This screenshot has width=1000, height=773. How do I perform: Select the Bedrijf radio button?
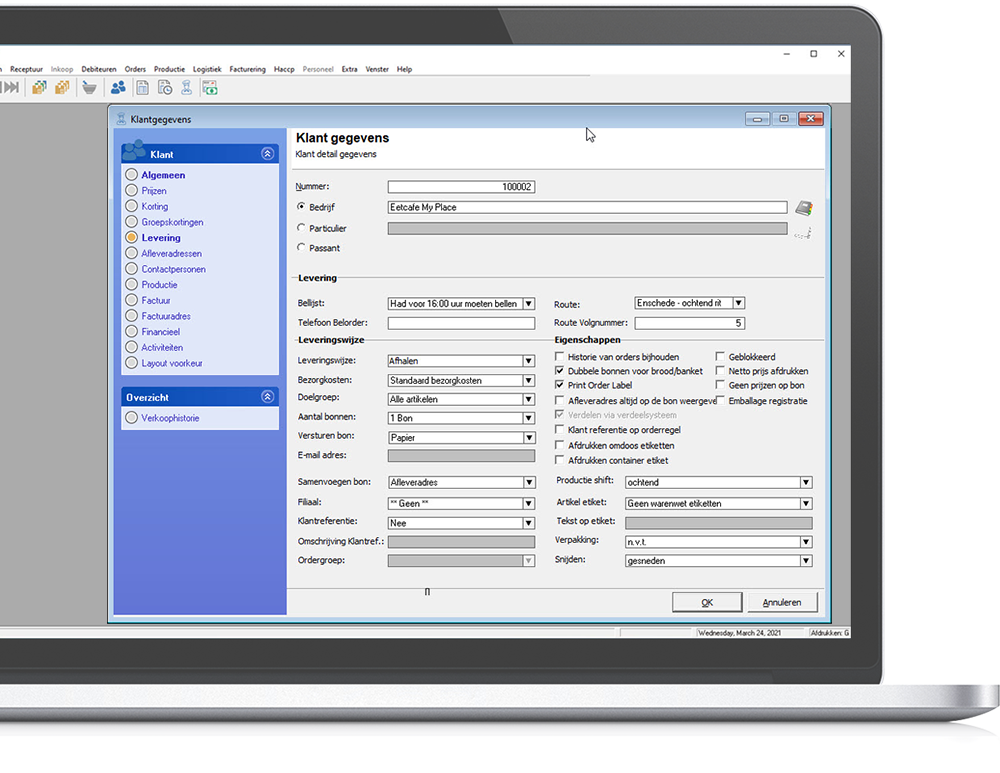pos(301,207)
